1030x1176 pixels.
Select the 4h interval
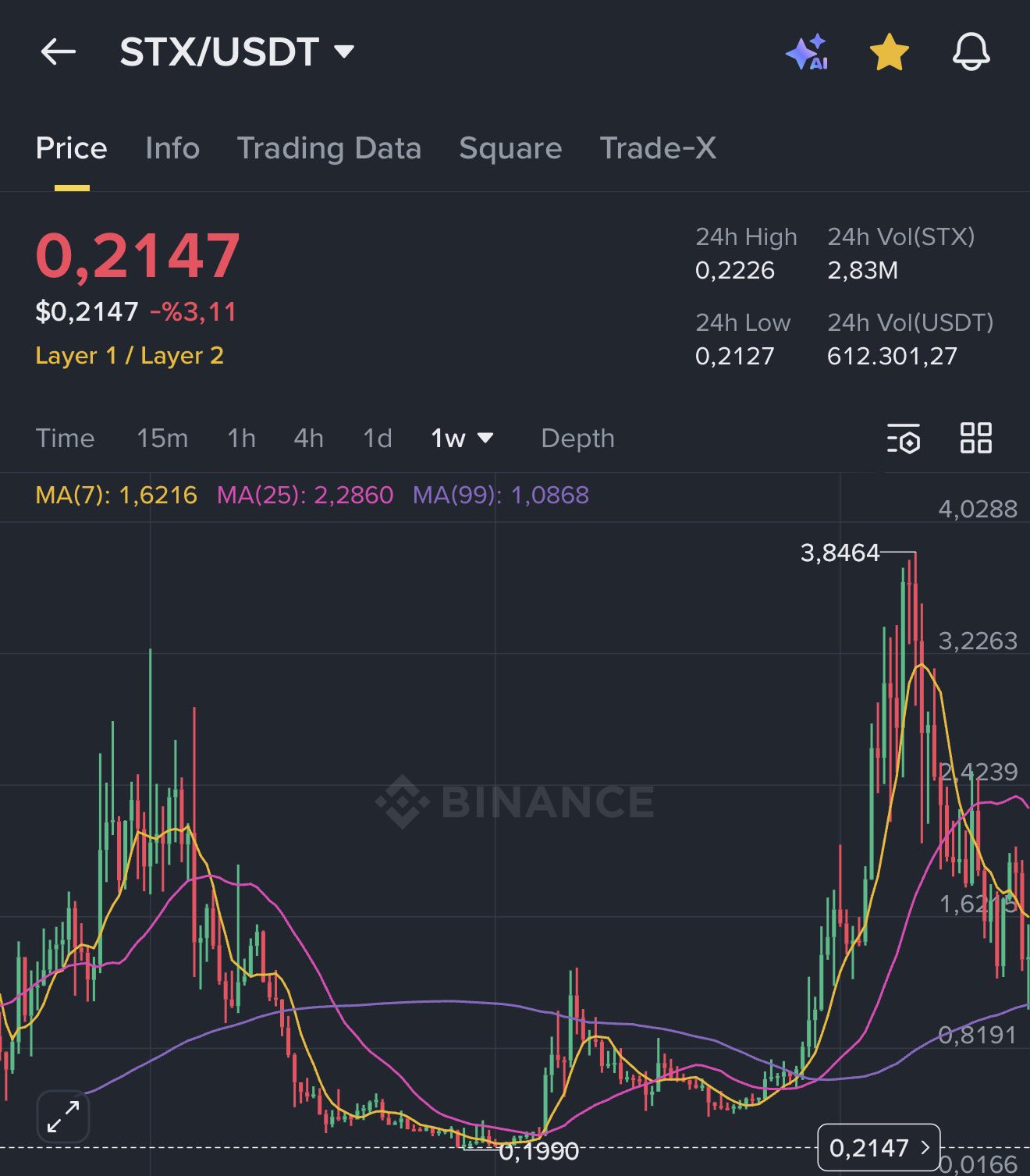coord(308,439)
